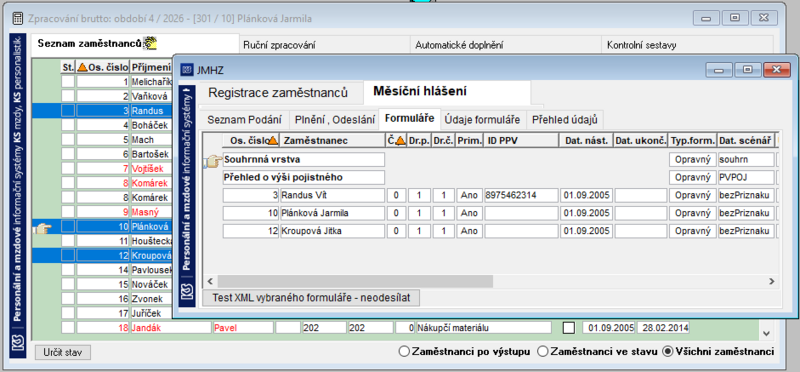Select Kroupová Jitka in forms table

coord(332,231)
